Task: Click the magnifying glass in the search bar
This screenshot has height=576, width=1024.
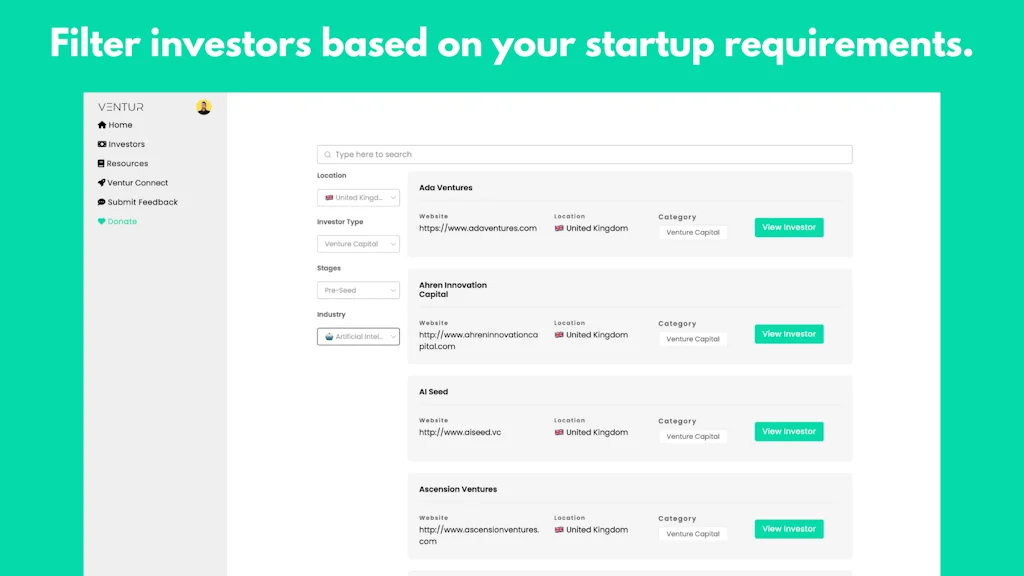Action: point(327,154)
